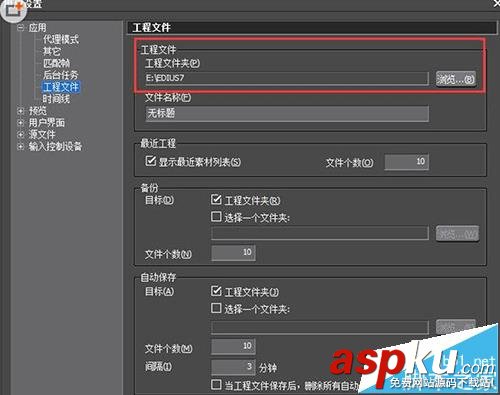The image size is (500, 395).
Task: Open the 后台任务 settings page
Action: tap(61, 75)
